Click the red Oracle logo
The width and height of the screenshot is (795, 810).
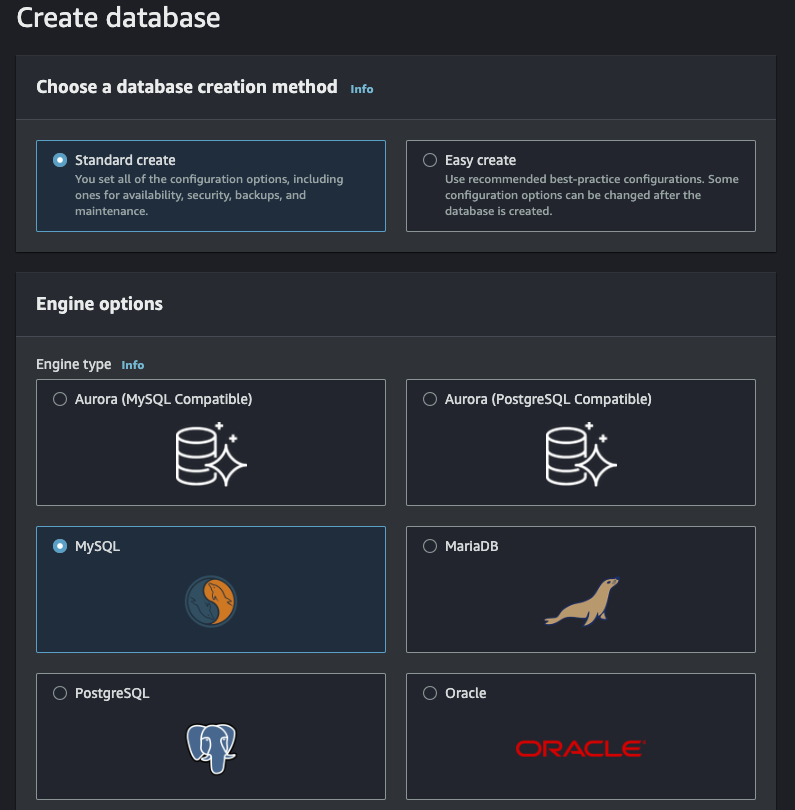pos(581,749)
